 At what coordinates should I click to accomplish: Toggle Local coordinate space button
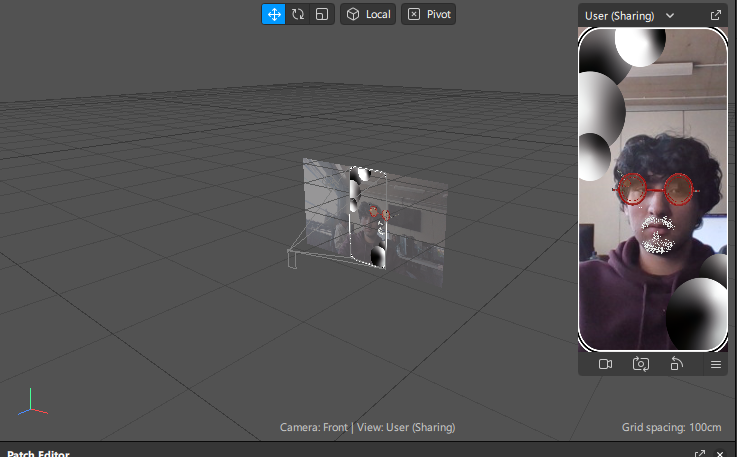click(x=368, y=14)
